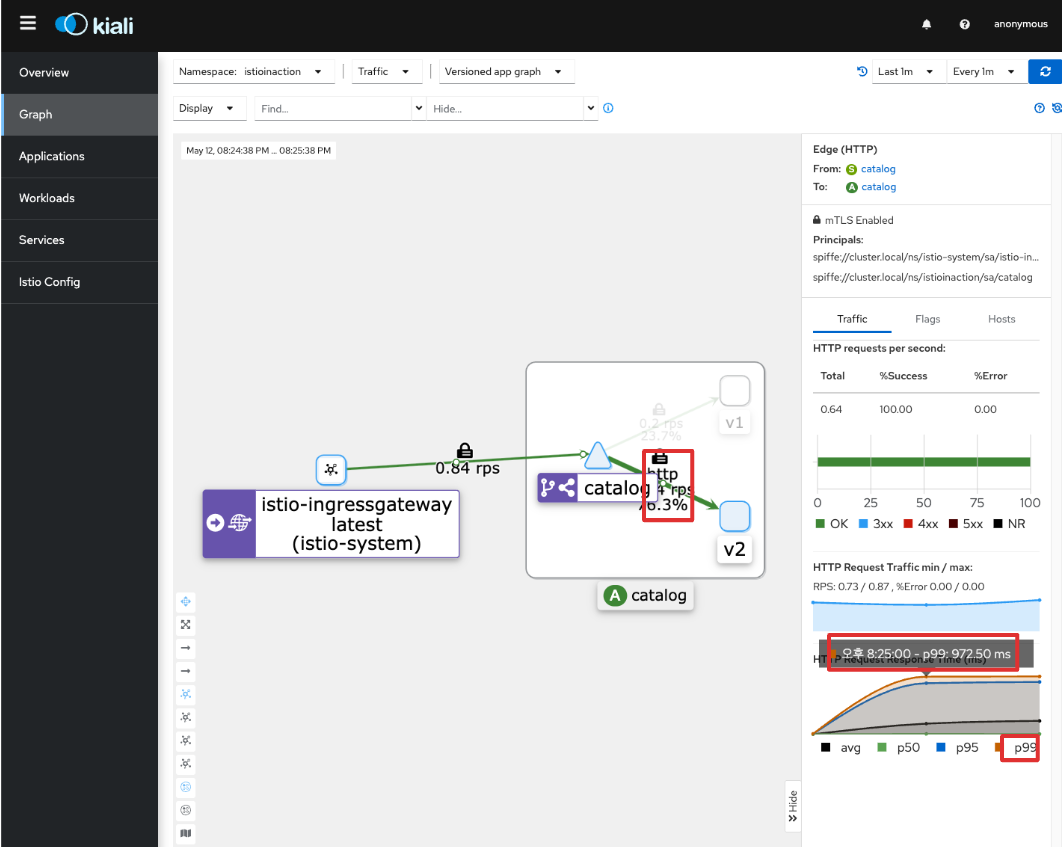Open the From catalog service link
Viewport: 1062px width, 847px height.
pos(878,169)
